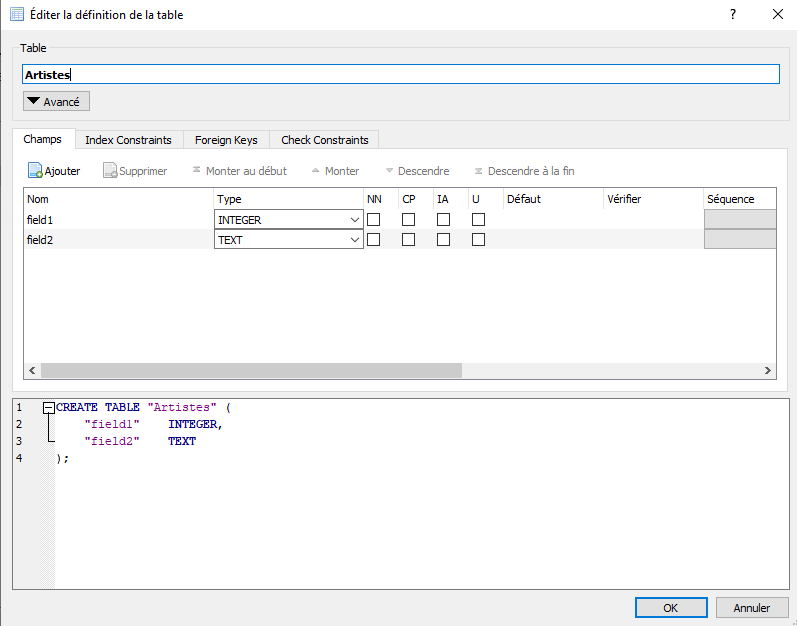Click the Supprimer field icon
The height and width of the screenshot is (626, 797).
pyautogui.click(x=110, y=171)
